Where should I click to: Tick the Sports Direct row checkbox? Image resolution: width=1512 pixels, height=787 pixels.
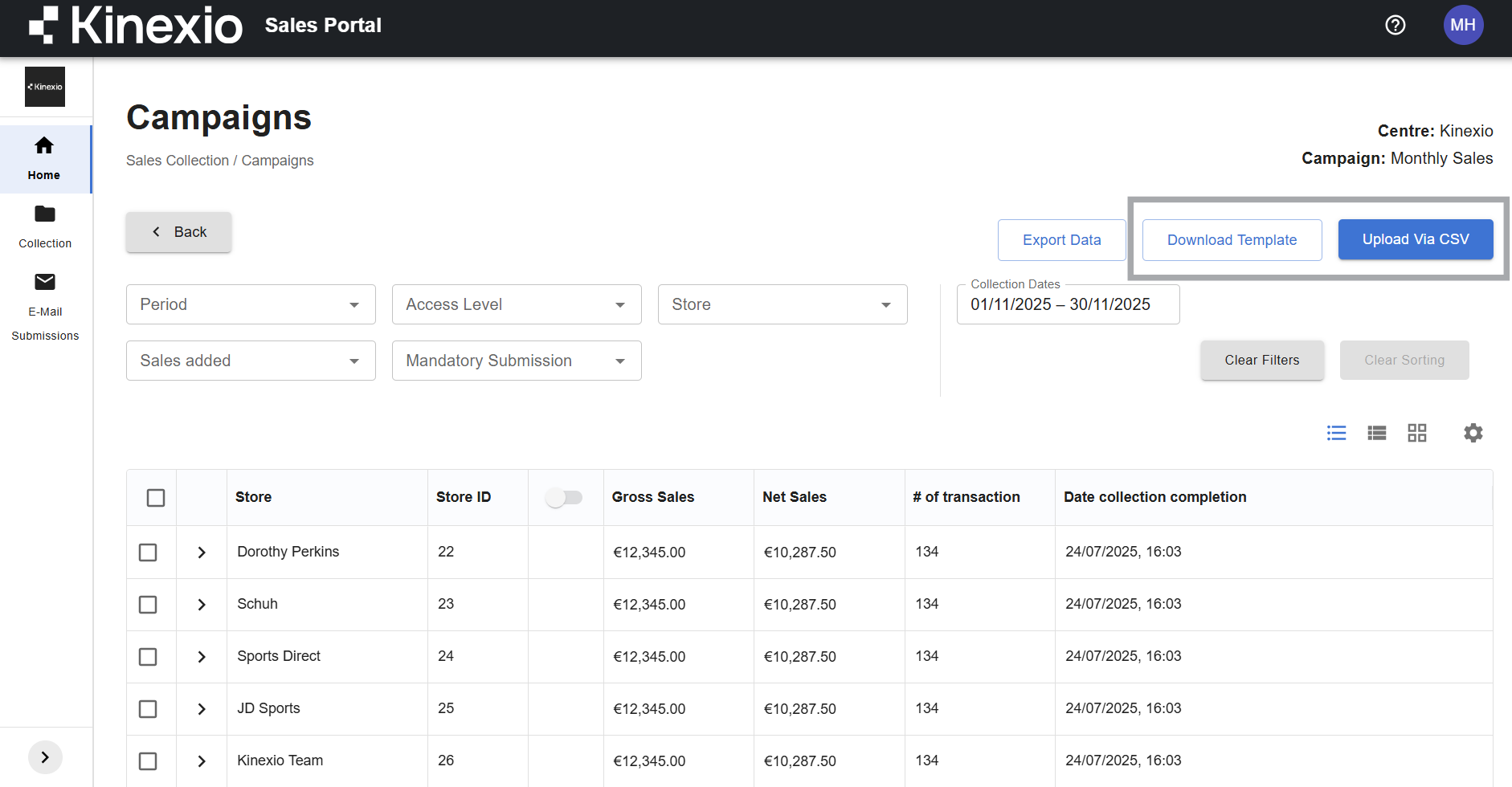tap(148, 657)
